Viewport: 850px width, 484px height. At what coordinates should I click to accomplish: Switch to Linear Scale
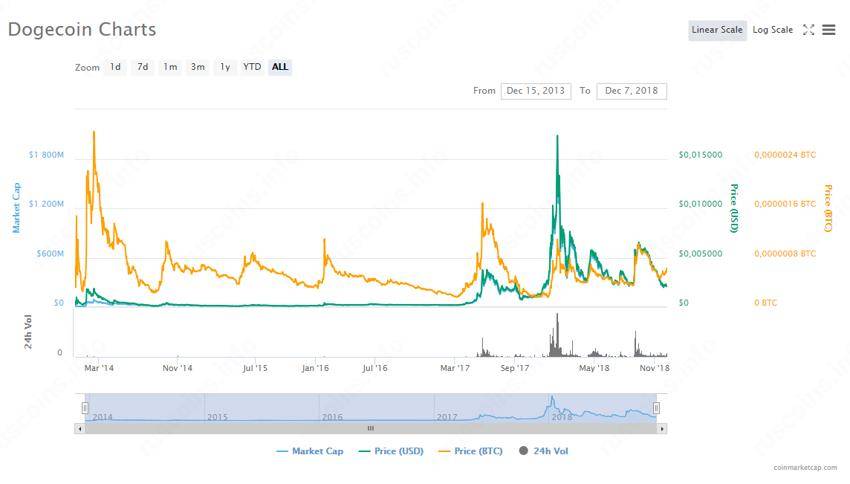coord(717,30)
